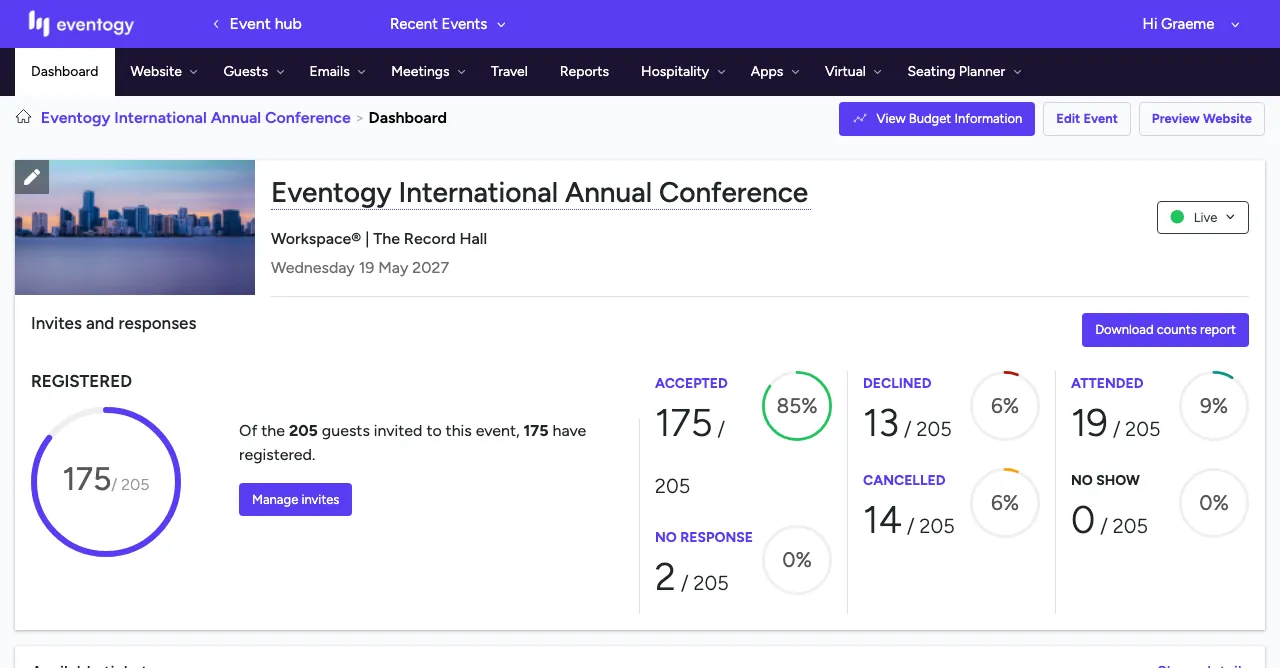The image size is (1280, 668).
Task: Click Download counts report button
Action: point(1165,330)
